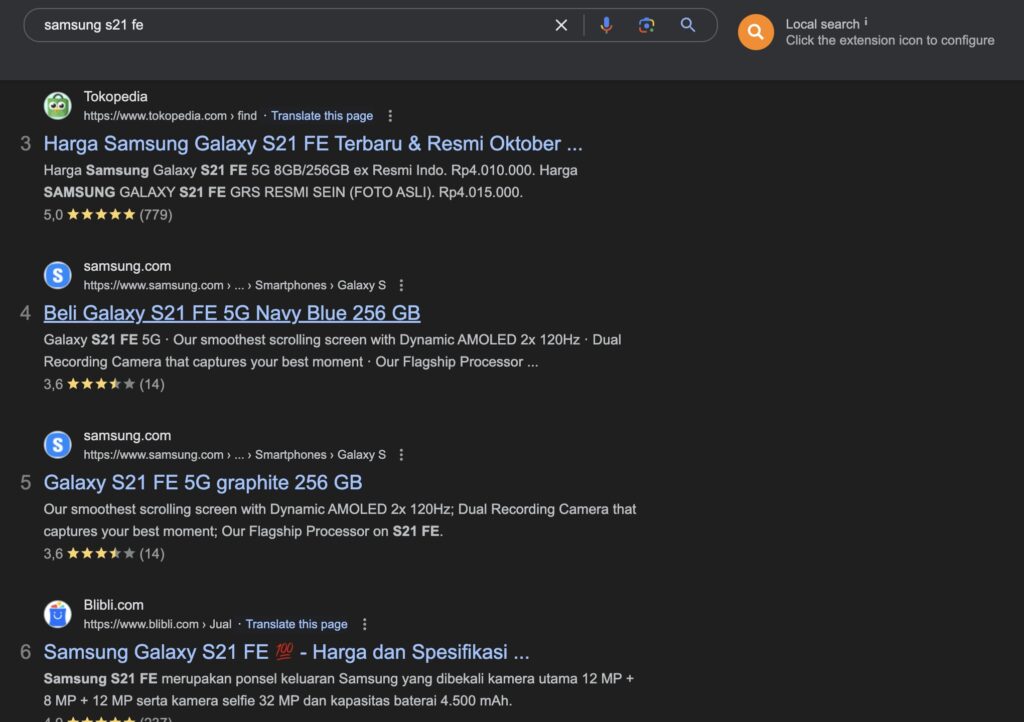
Task: Click samsung.com site name above Navy Blue result
Action: pyautogui.click(x=127, y=266)
